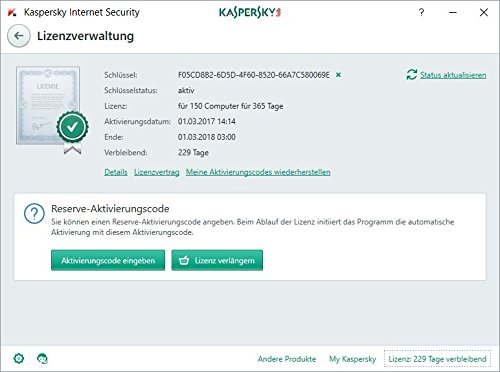Click the key value F05CD8B2-6D5D-4F60-8520-66A7C580069E
Screen dimensions: 500x372
(x=254, y=75)
